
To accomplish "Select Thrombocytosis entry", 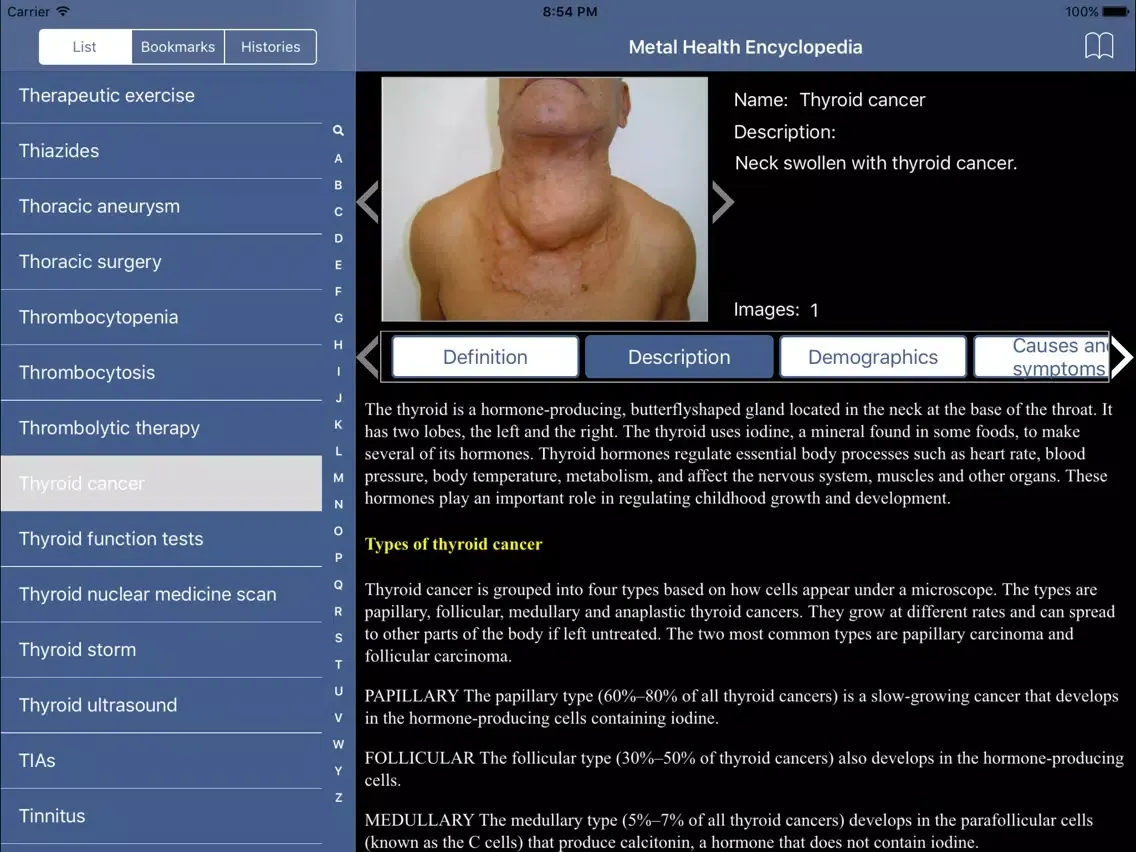I will 162,372.
